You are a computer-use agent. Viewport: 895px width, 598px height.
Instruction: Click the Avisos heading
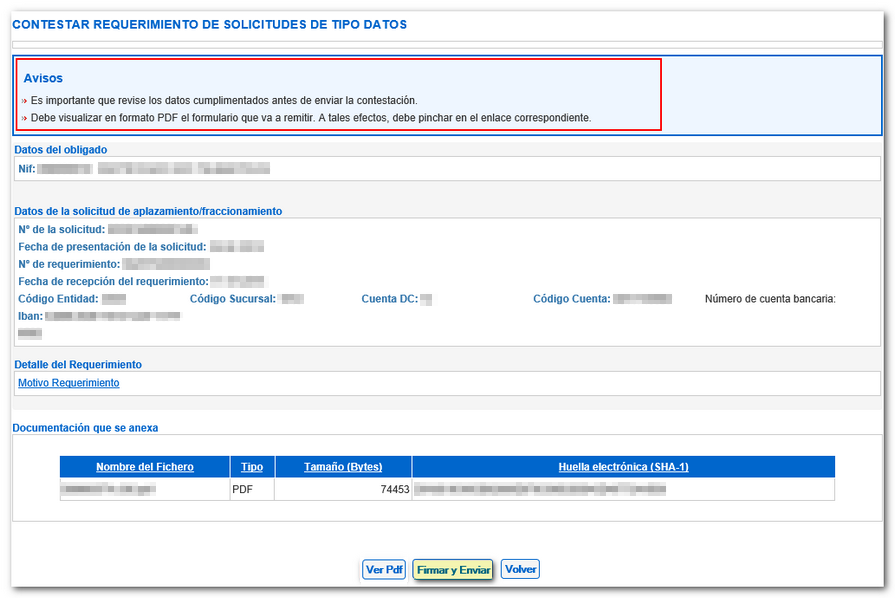point(43,78)
